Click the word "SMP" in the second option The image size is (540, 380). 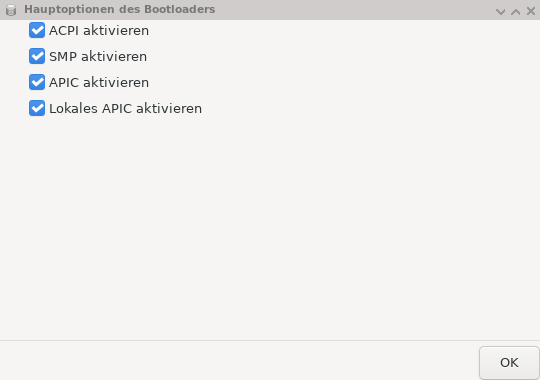point(63,57)
